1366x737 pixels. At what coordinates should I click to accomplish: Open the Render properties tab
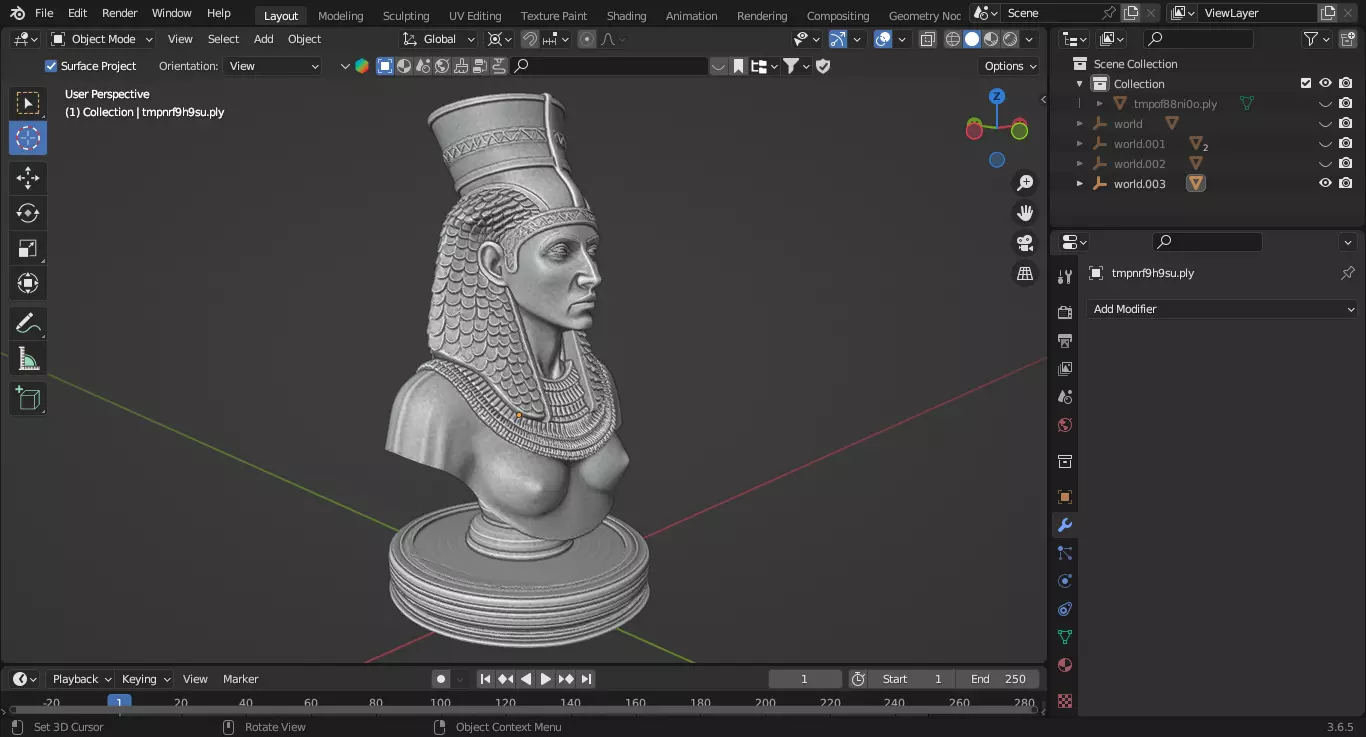[x=1065, y=313]
